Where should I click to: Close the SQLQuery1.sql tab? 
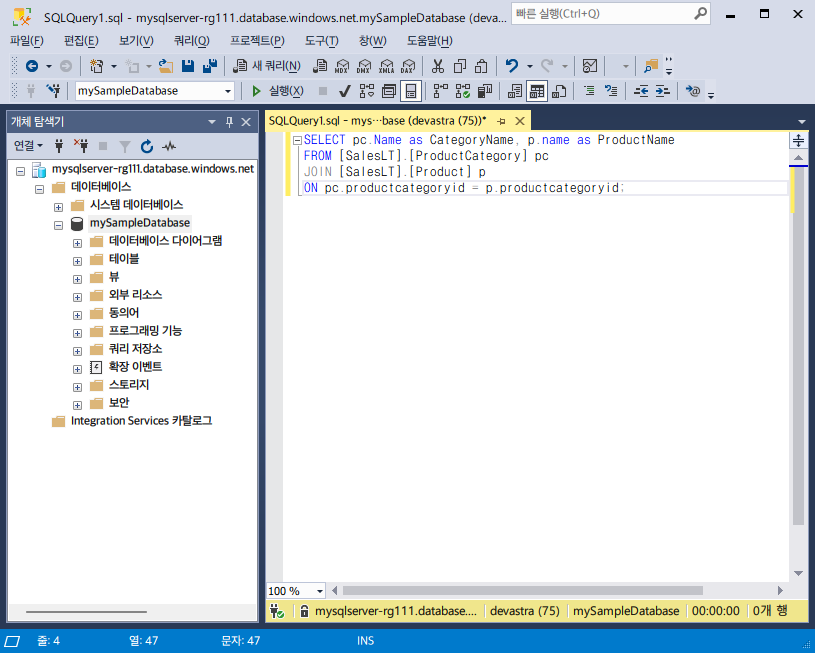(x=520, y=121)
